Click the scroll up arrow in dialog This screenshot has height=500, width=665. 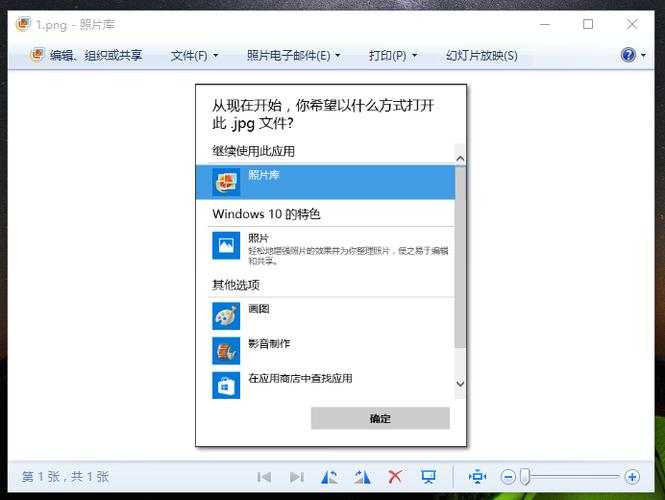tap(460, 159)
